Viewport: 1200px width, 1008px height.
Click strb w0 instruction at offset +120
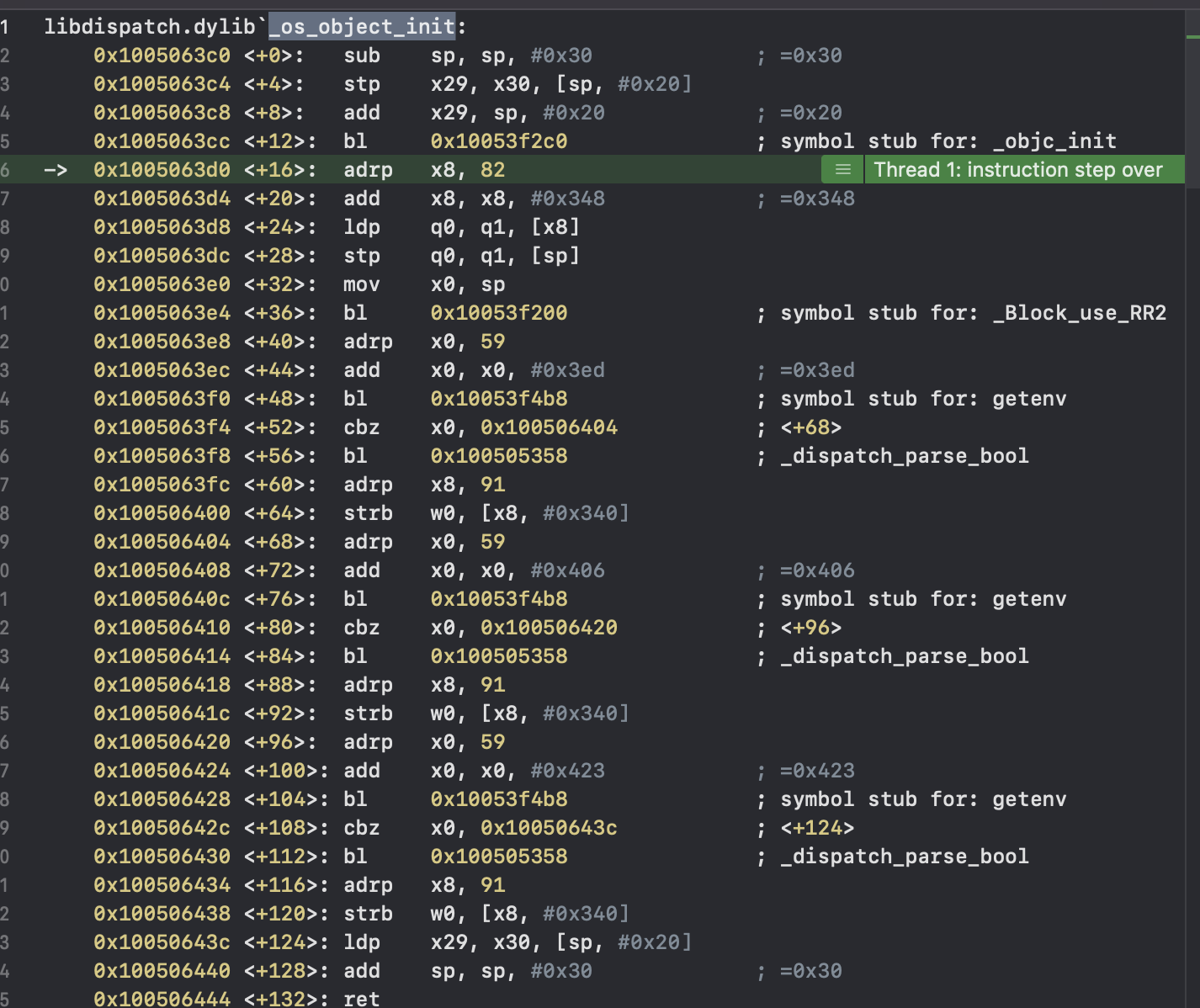click(x=486, y=914)
